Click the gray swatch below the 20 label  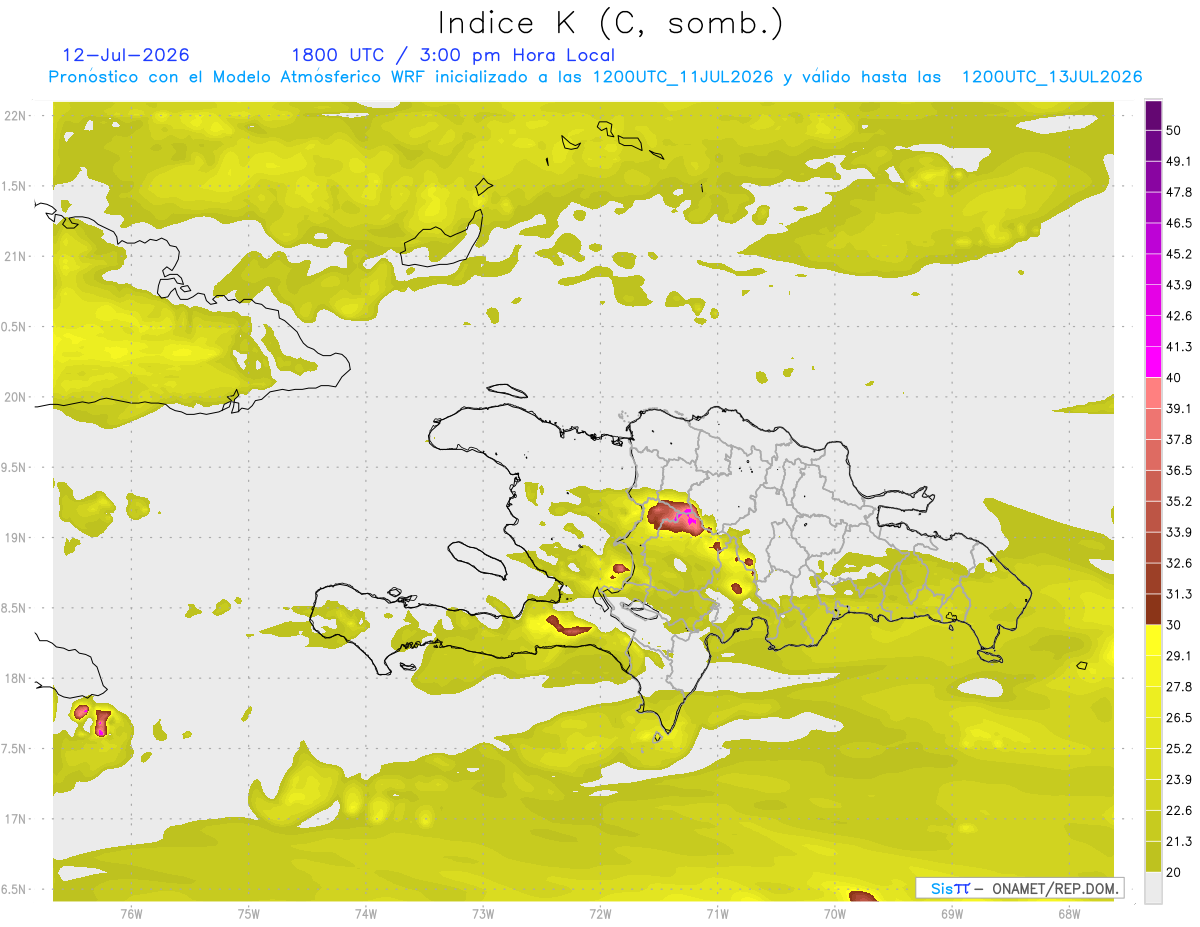[x=1154, y=888]
